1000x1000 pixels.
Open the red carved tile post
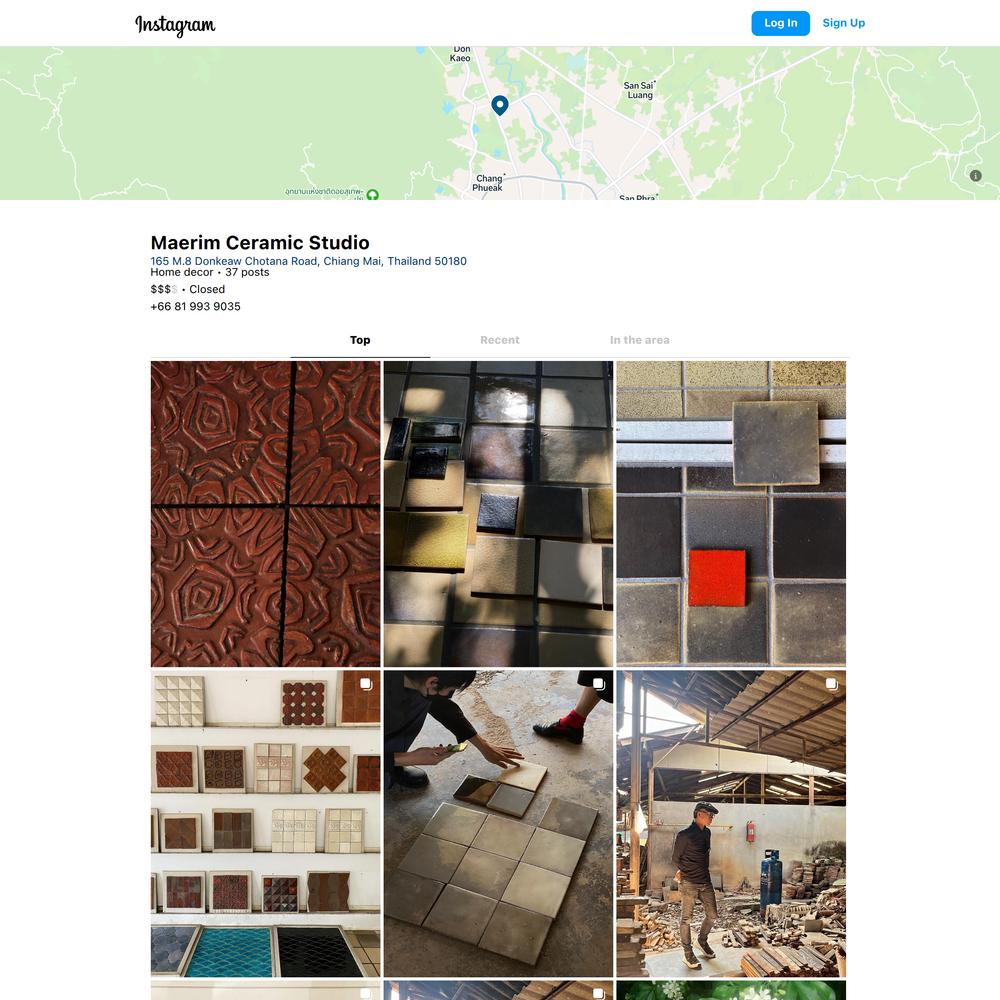tap(265, 514)
